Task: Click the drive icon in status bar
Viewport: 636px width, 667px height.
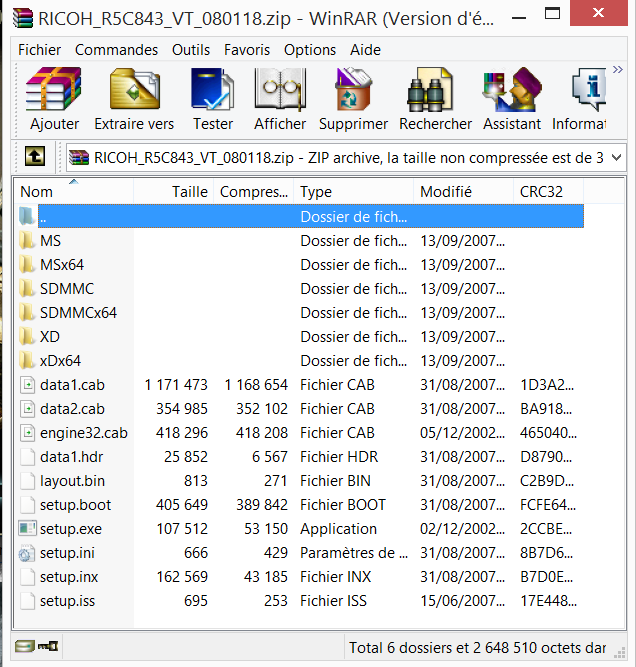Action: click(25, 647)
